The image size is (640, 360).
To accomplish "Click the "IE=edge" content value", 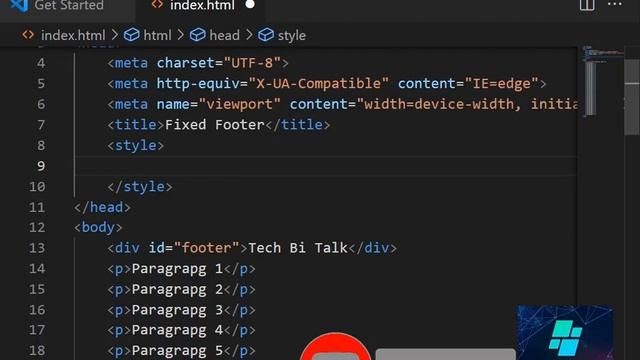I will 501,83.
